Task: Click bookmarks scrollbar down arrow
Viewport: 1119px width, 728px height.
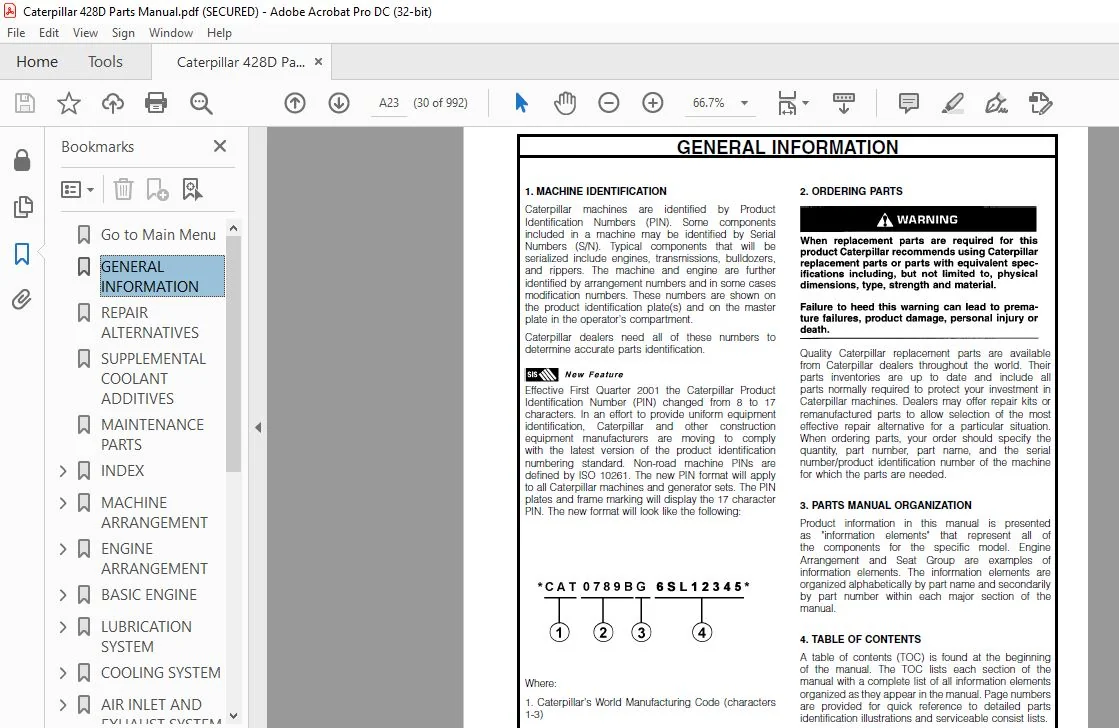Action: tap(233, 715)
